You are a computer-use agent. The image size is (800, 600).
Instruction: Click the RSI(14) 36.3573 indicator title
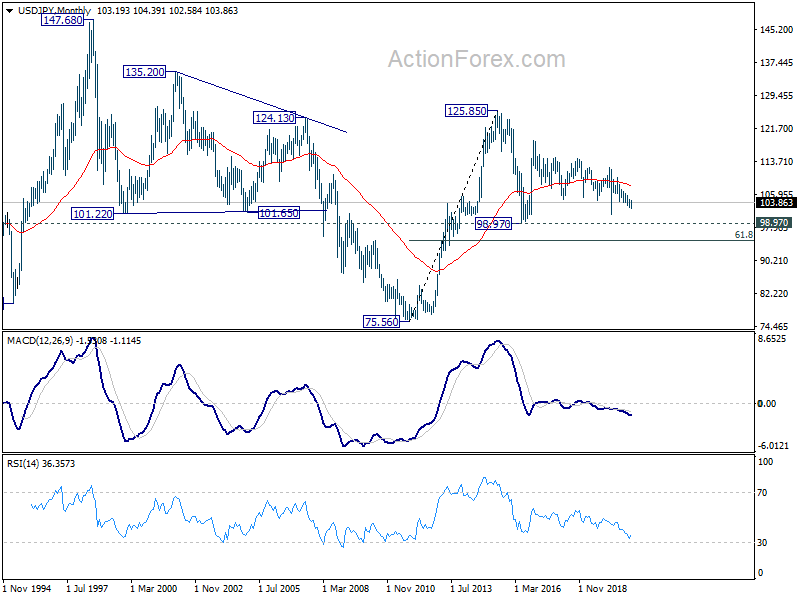(x=41, y=463)
